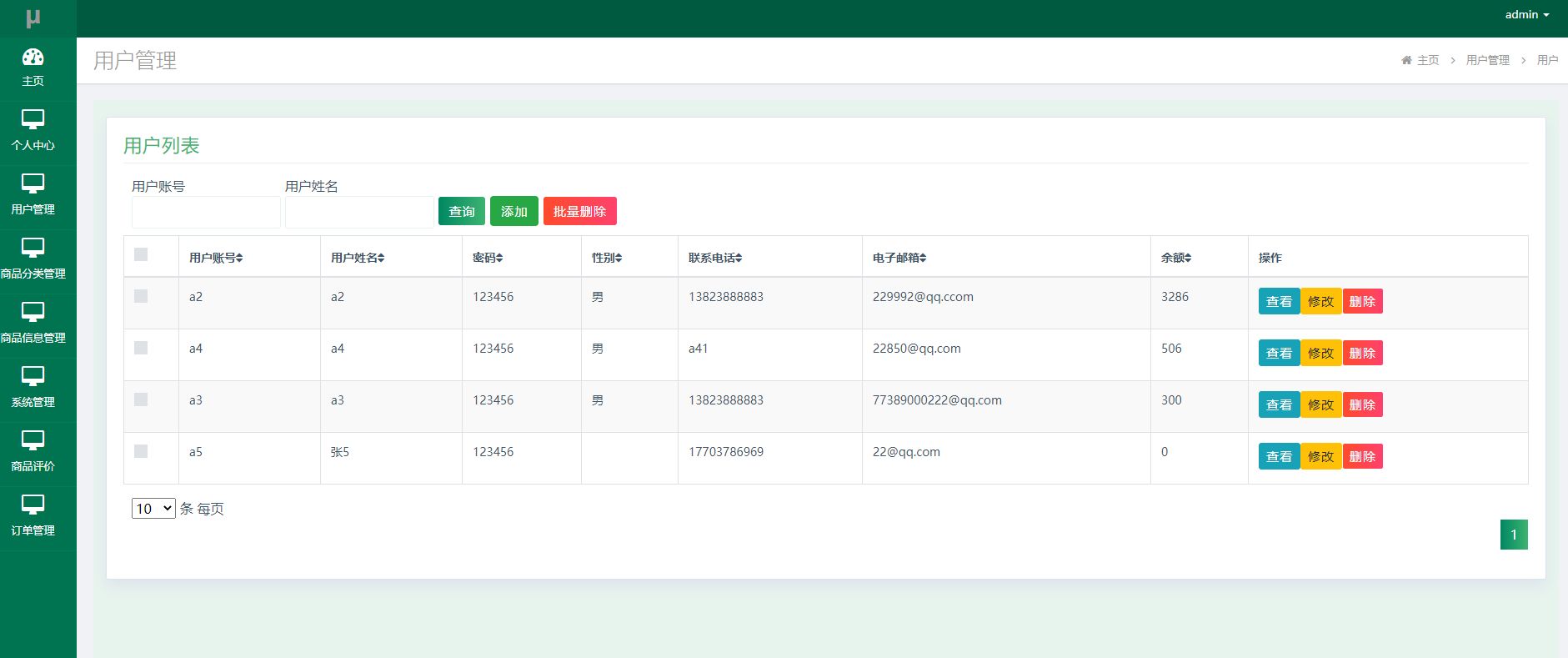Click the 添加 add button
This screenshot has height=658, width=1568.
pos(514,211)
